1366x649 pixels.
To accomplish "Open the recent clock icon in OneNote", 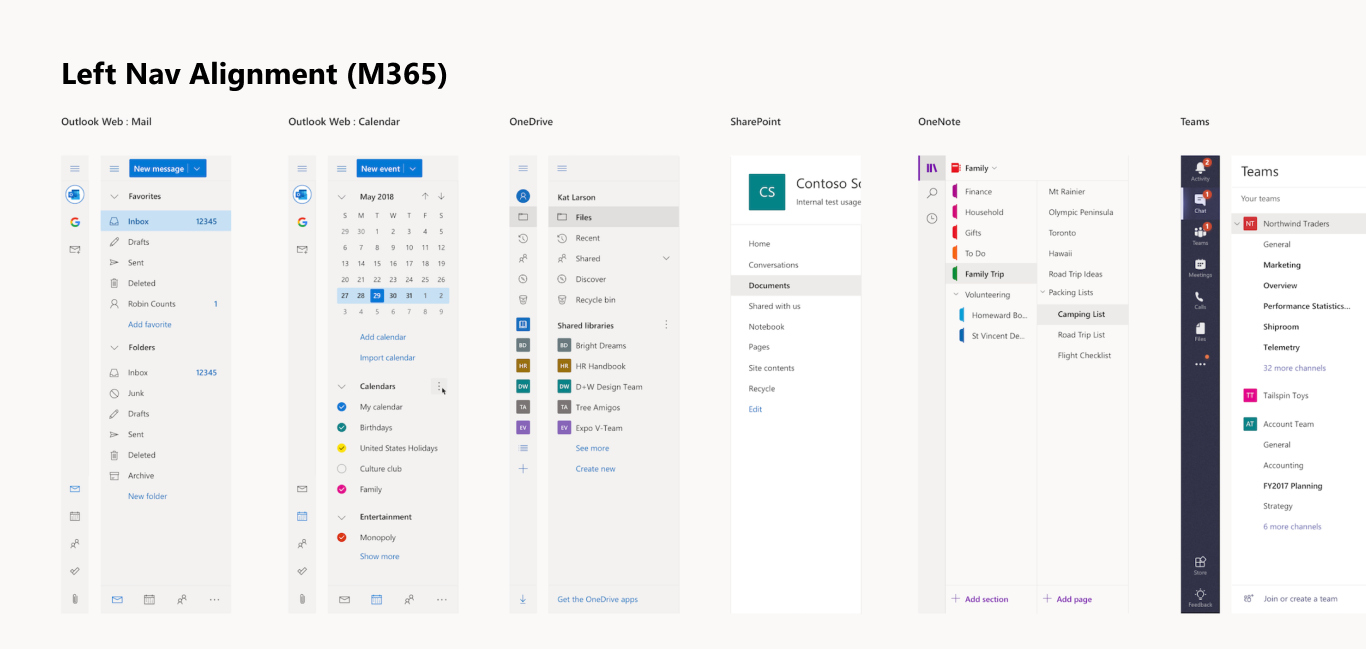I will (x=932, y=218).
